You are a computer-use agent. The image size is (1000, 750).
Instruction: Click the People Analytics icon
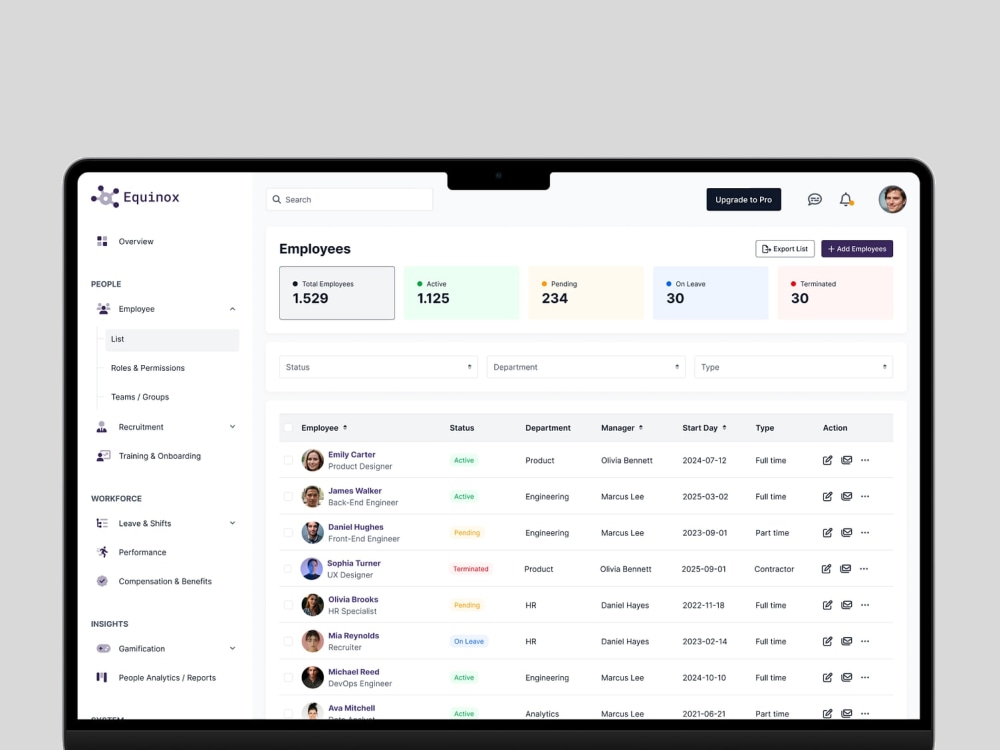102,677
